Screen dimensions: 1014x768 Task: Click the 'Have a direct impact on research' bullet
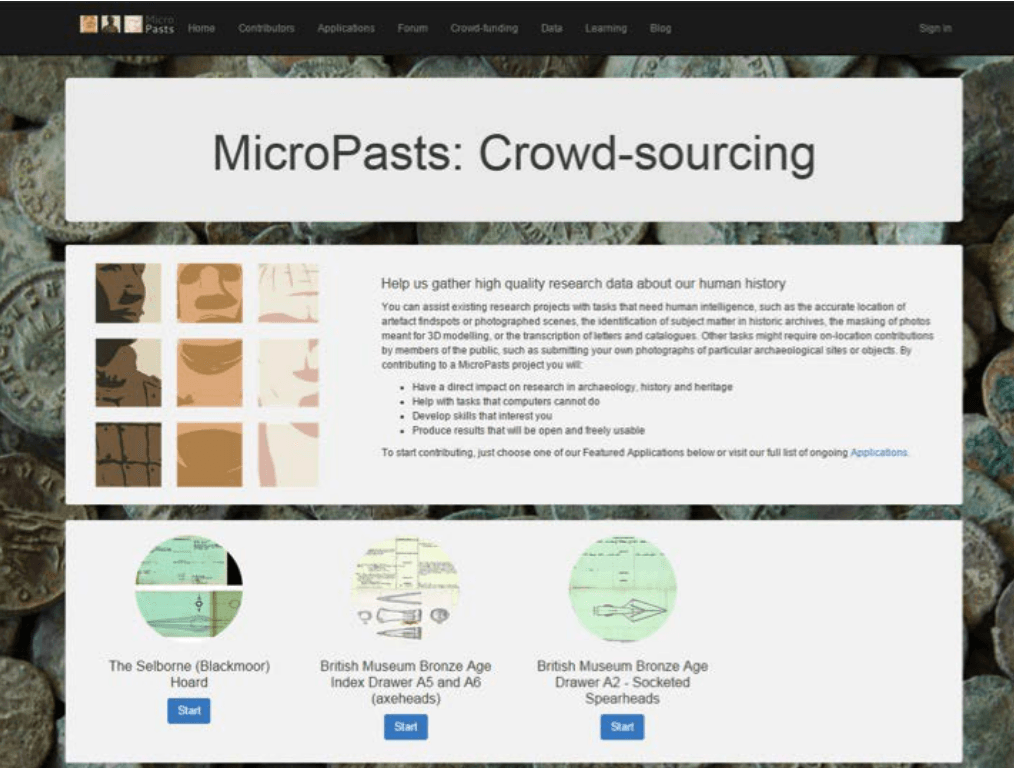tap(572, 387)
